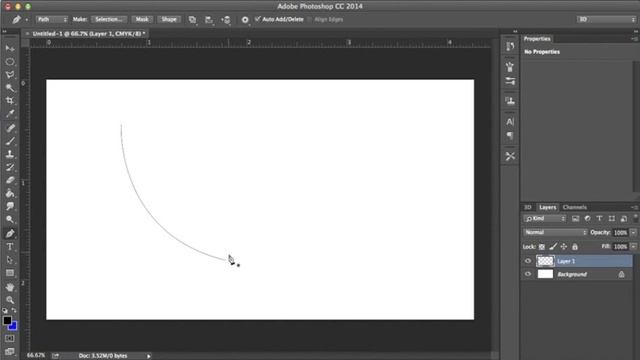Select the Polygonal Lasso tool
Image resolution: width=640 pixels, height=360 pixels.
point(10,75)
